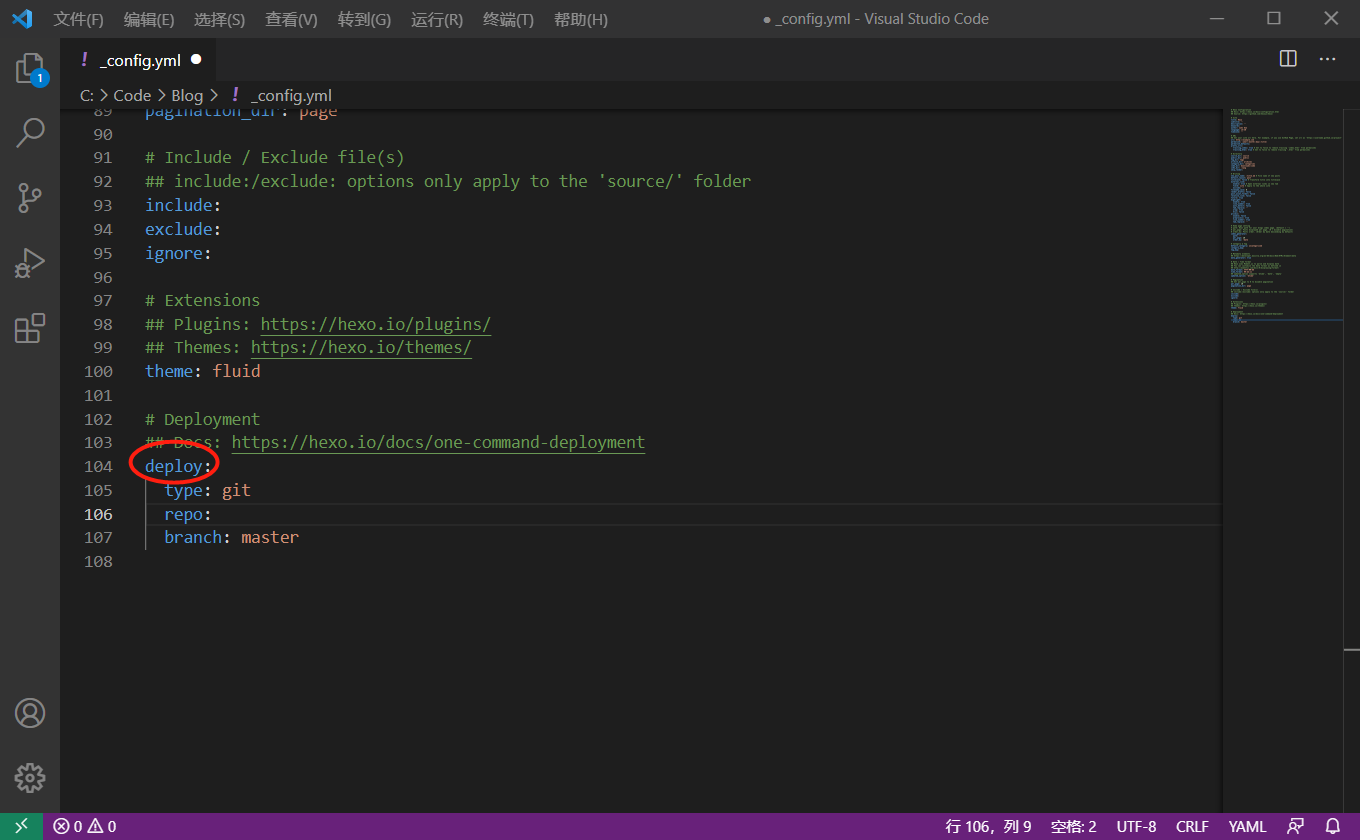Open the Extensions view icon
This screenshot has width=1360, height=840.
(x=30, y=328)
